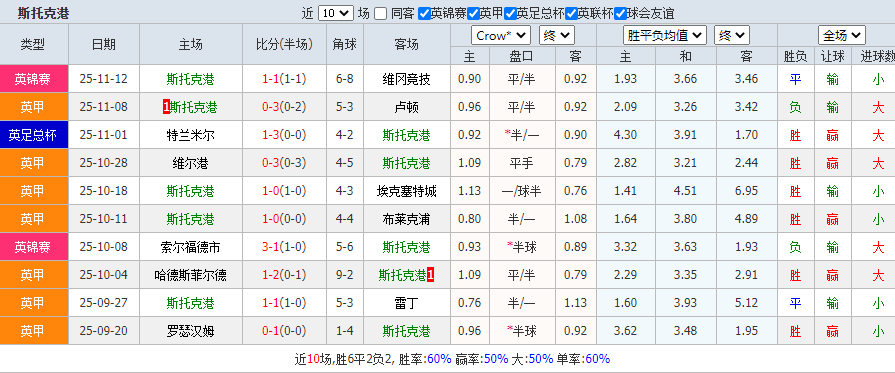Open the 3-1(1-0) score at 索尔福德市
Image resolution: width=895 pixels, height=373 pixels.
pyautogui.click(x=284, y=247)
